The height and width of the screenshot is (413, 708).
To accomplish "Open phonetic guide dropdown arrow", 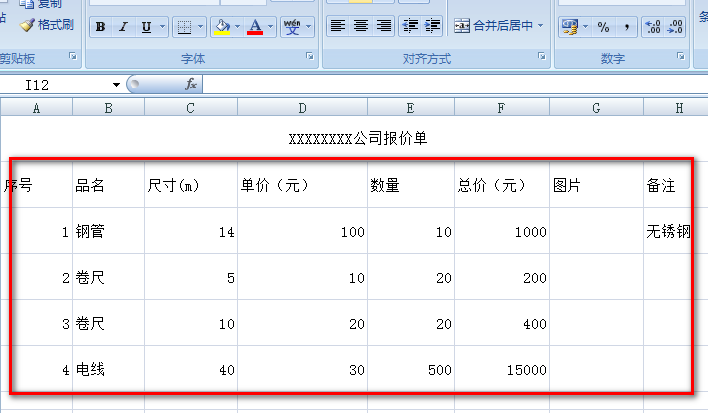I will 309,27.
